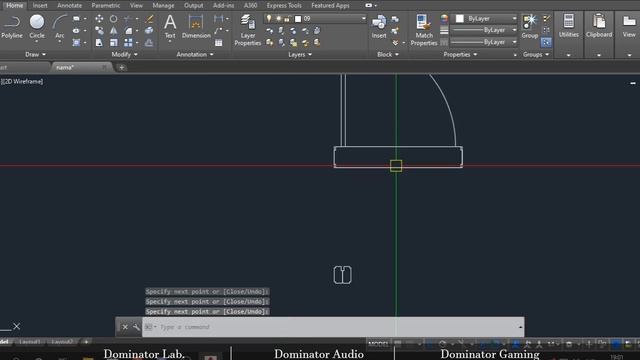Select the Circle tool

tap(37, 27)
